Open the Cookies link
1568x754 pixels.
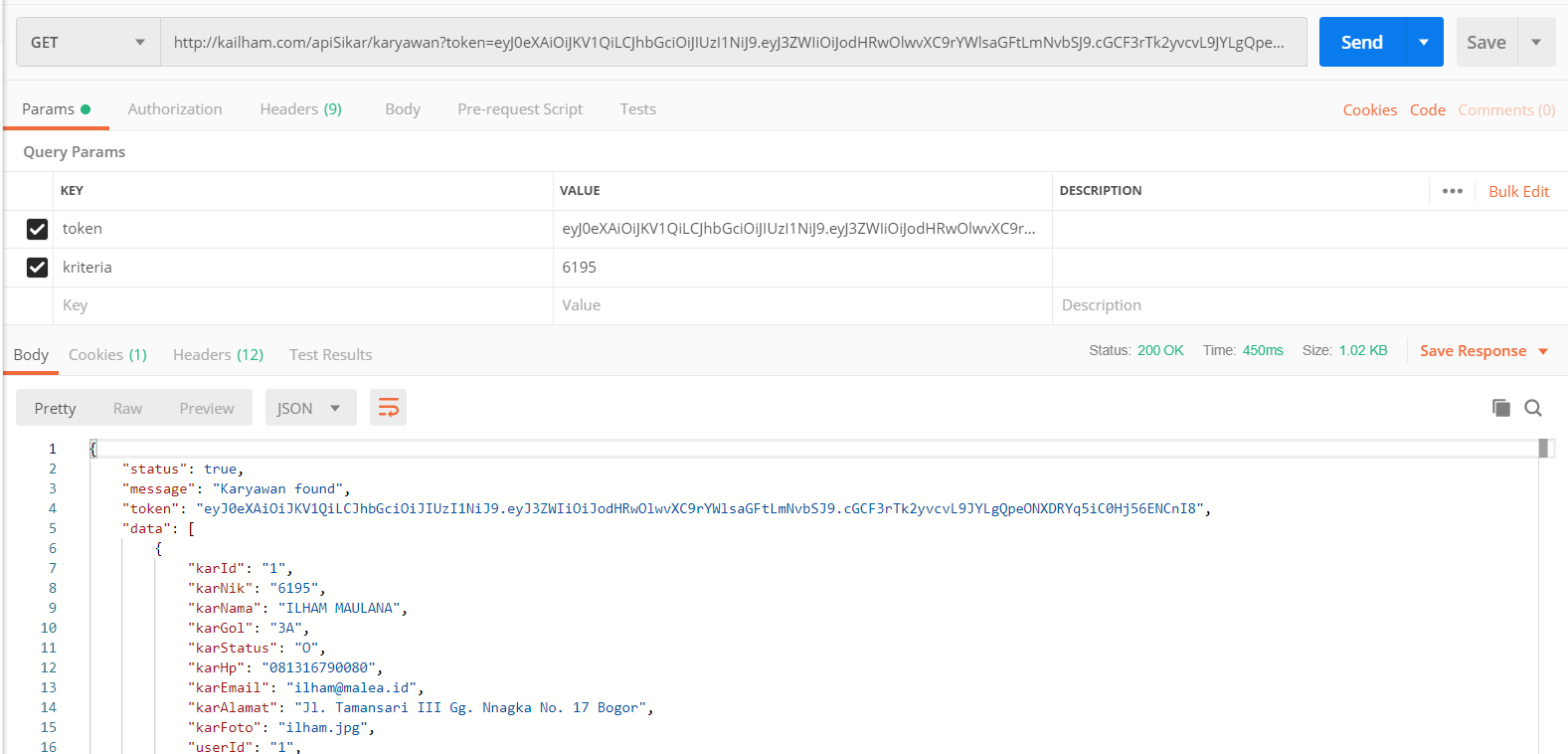coord(1370,110)
